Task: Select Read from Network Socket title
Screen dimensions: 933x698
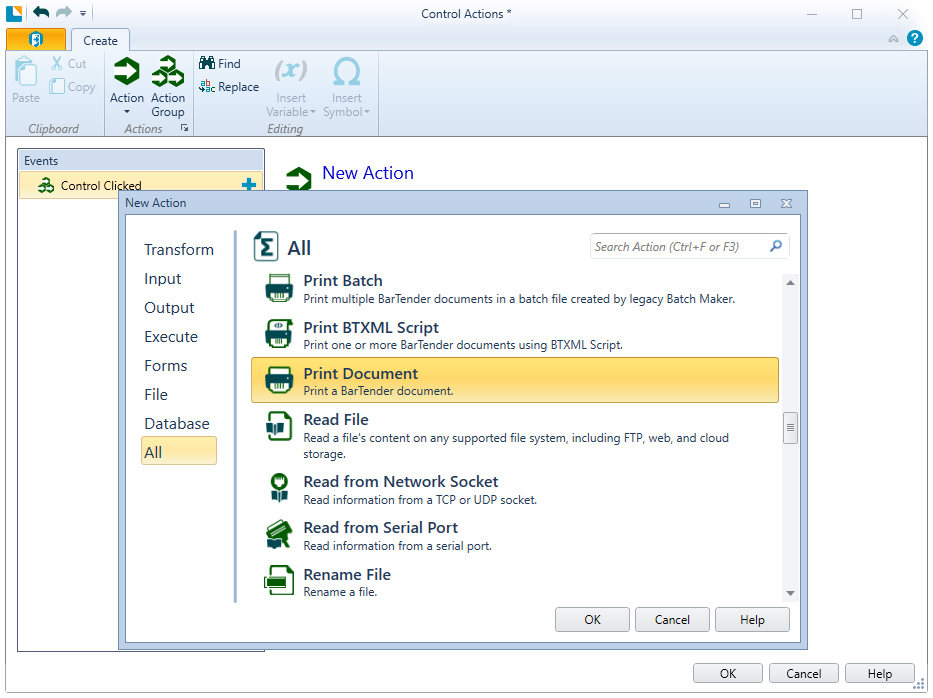Action: tap(400, 481)
